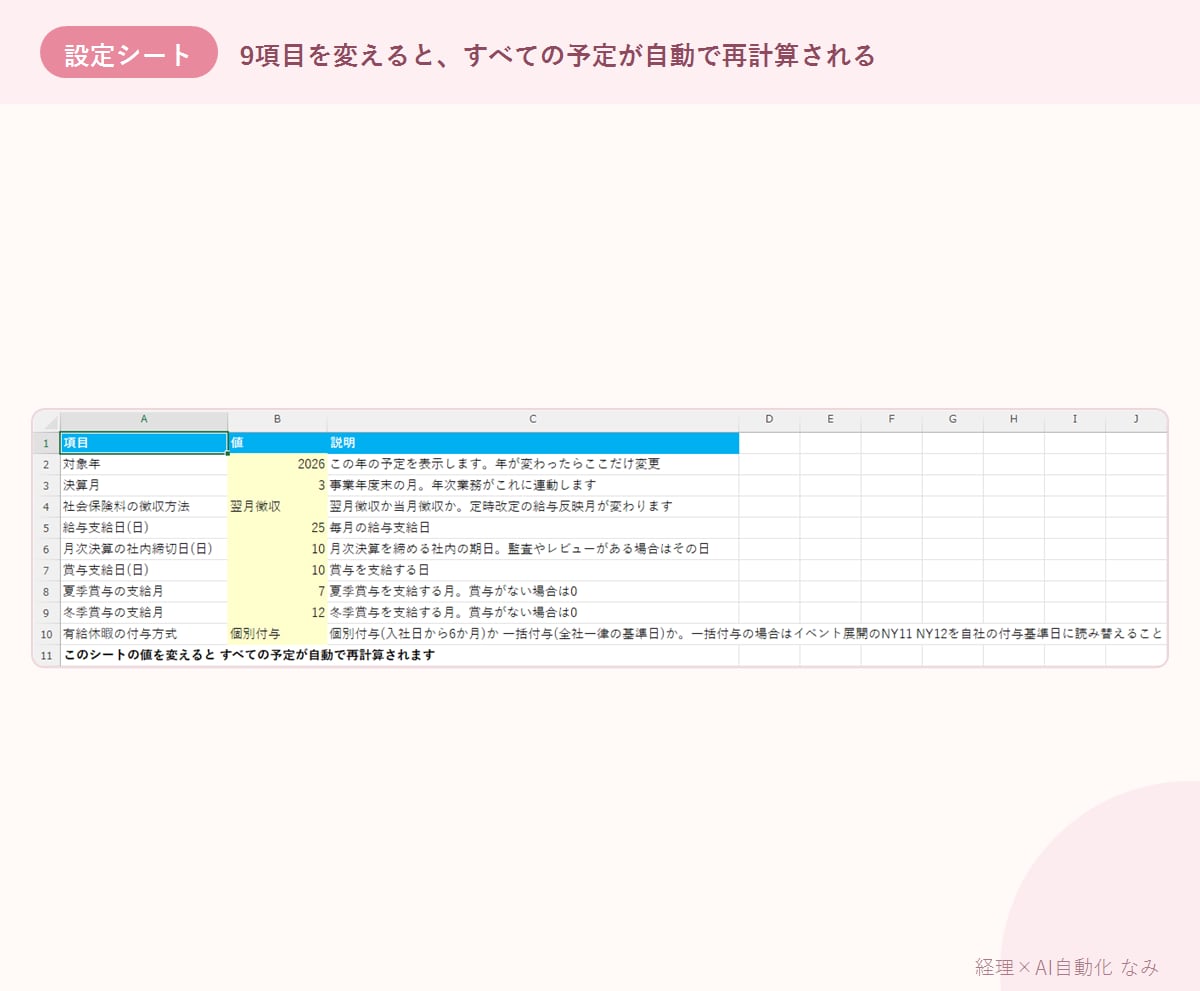Select row 11 header number
The image size is (1200, 991).
[x=46, y=655]
